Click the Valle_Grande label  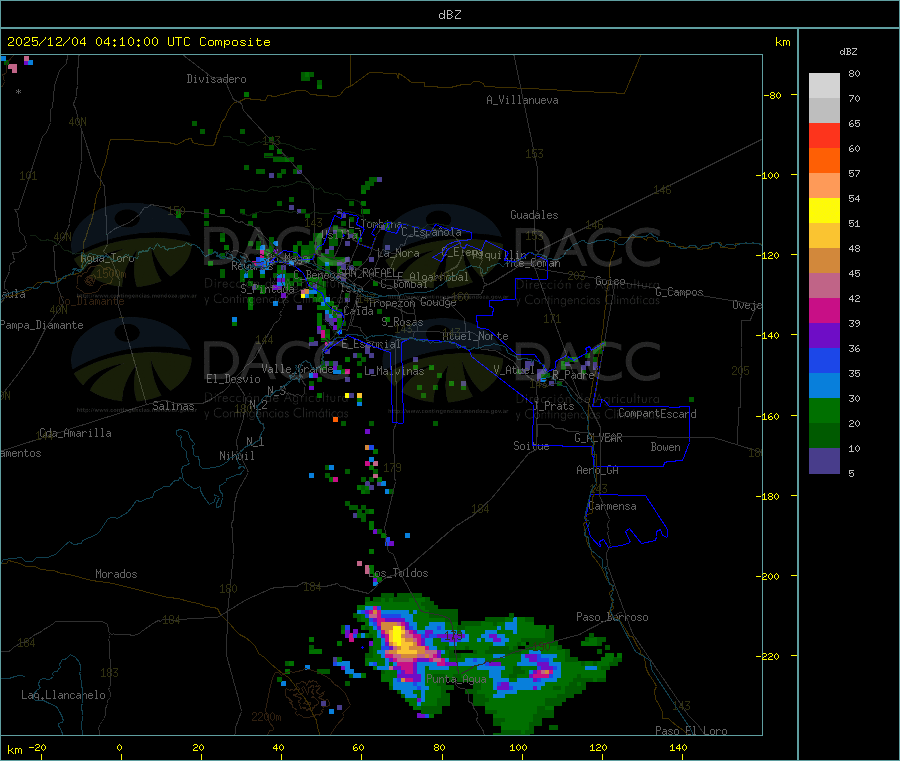point(297,368)
